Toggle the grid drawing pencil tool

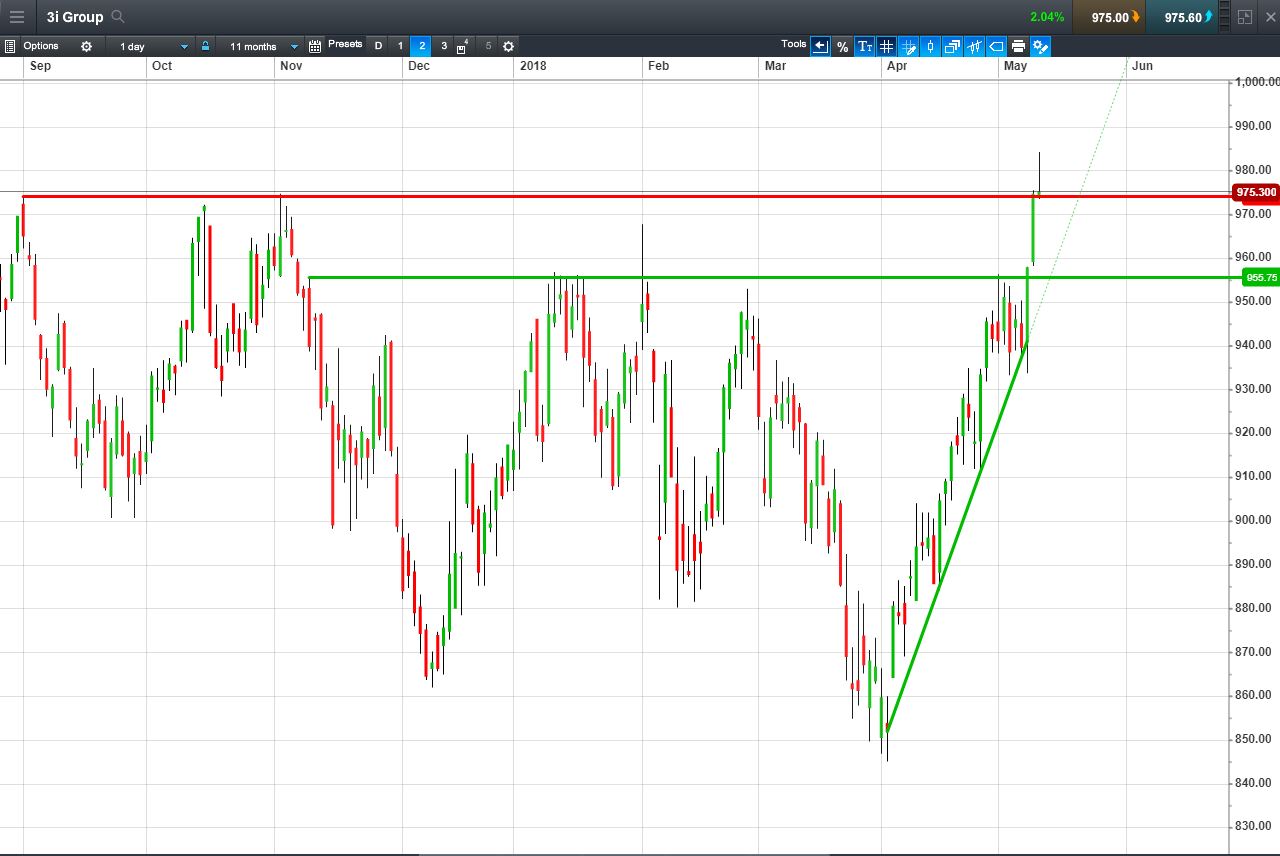(908, 46)
